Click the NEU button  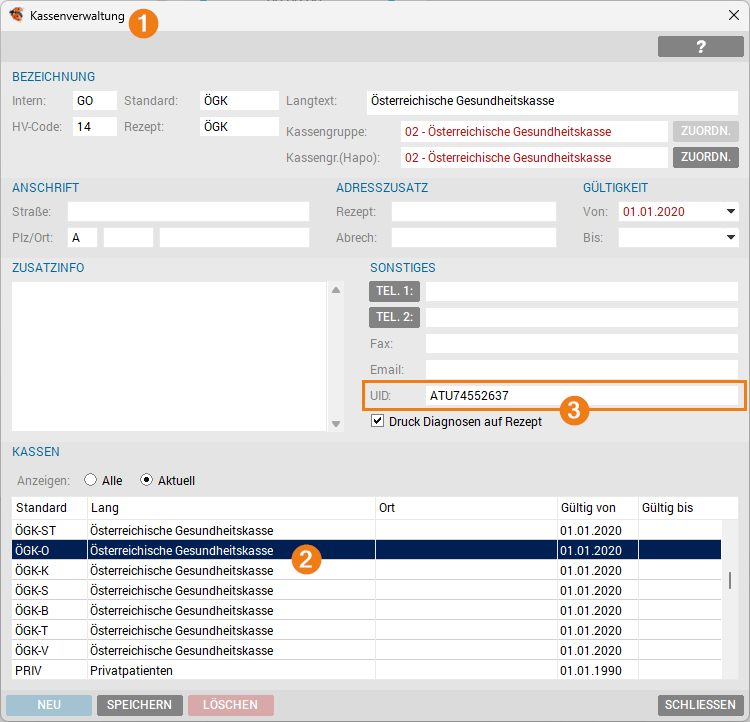tap(48, 705)
